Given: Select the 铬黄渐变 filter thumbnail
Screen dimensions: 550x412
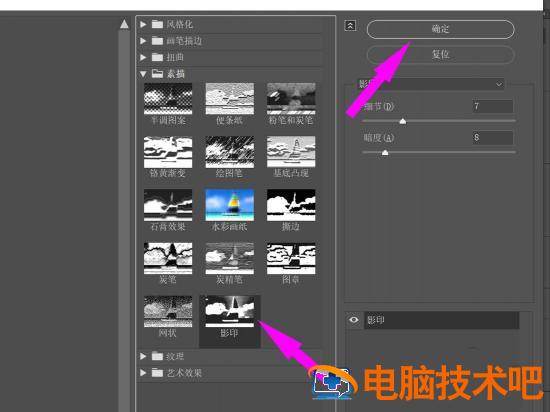Looking at the screenshot, I should point(168,152).
